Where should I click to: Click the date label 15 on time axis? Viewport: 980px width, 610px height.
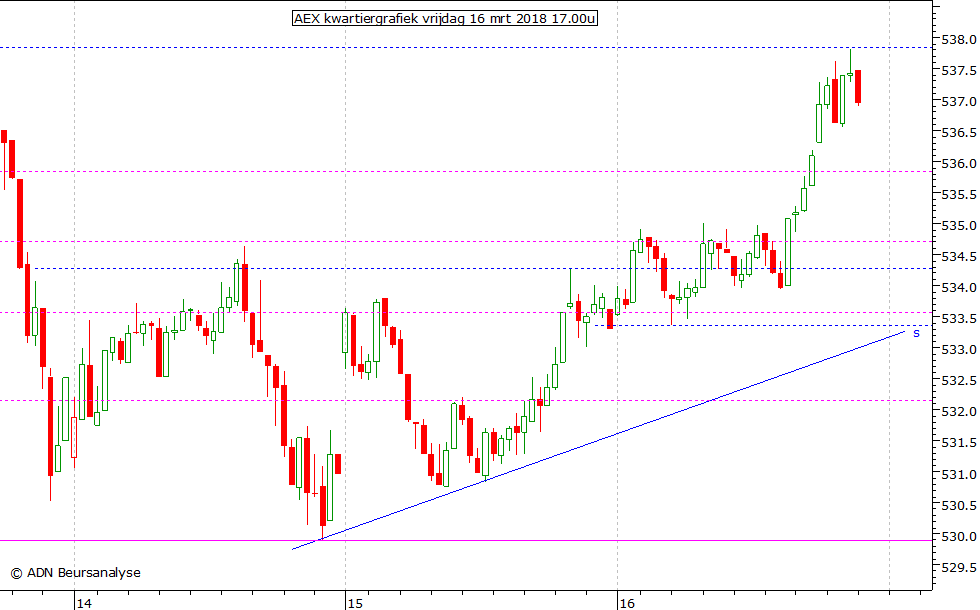[x=355, y=603]
